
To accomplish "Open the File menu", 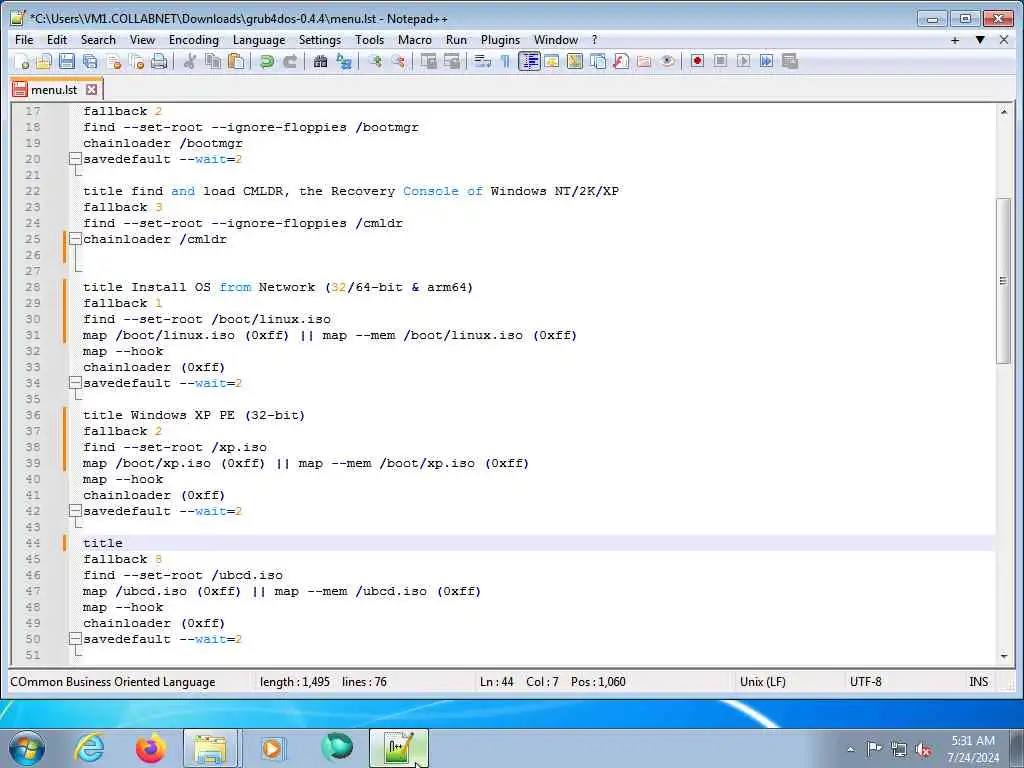I will pos(24,40).
